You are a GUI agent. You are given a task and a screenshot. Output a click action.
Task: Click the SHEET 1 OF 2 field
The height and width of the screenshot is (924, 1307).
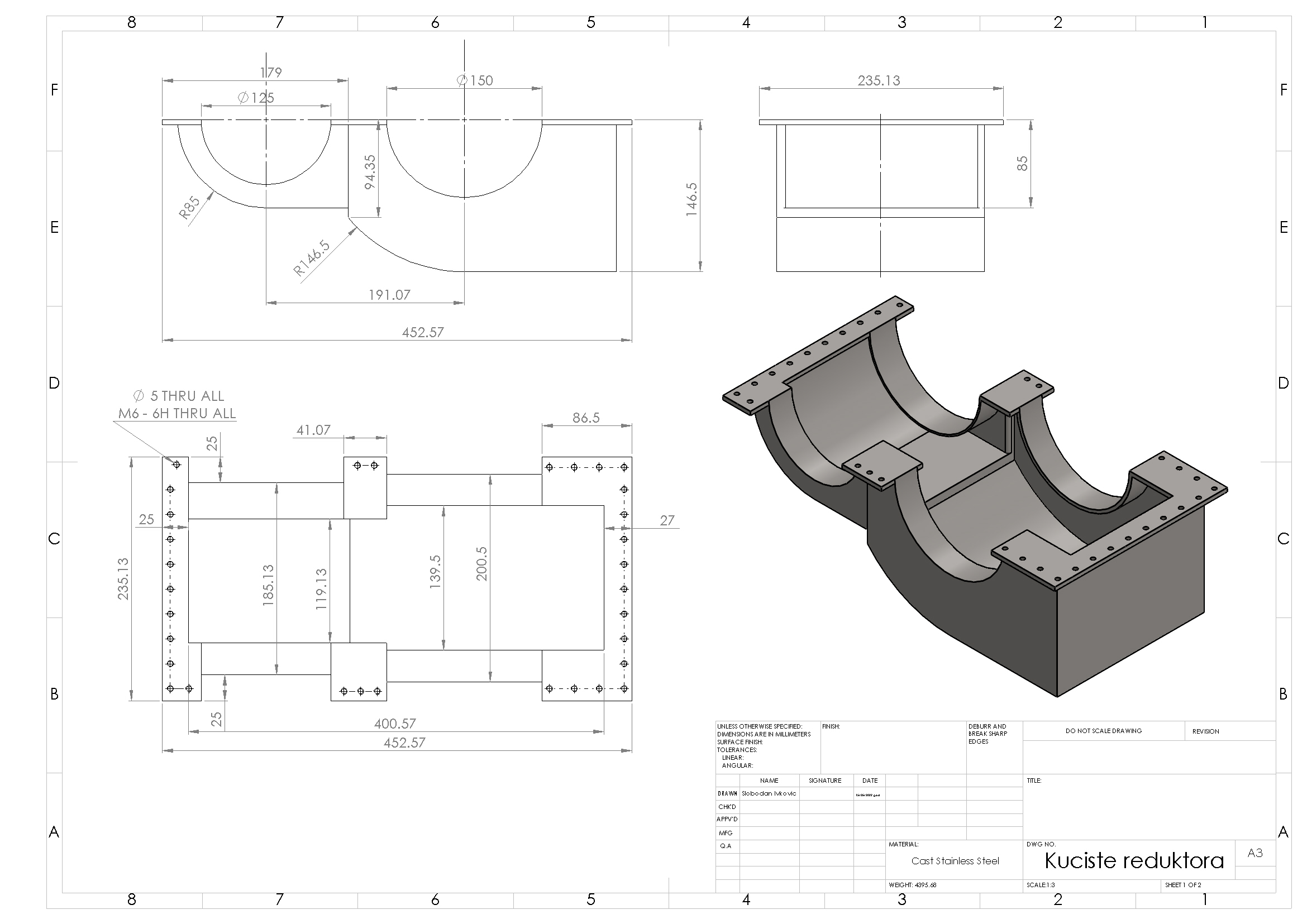[1183, 885]
